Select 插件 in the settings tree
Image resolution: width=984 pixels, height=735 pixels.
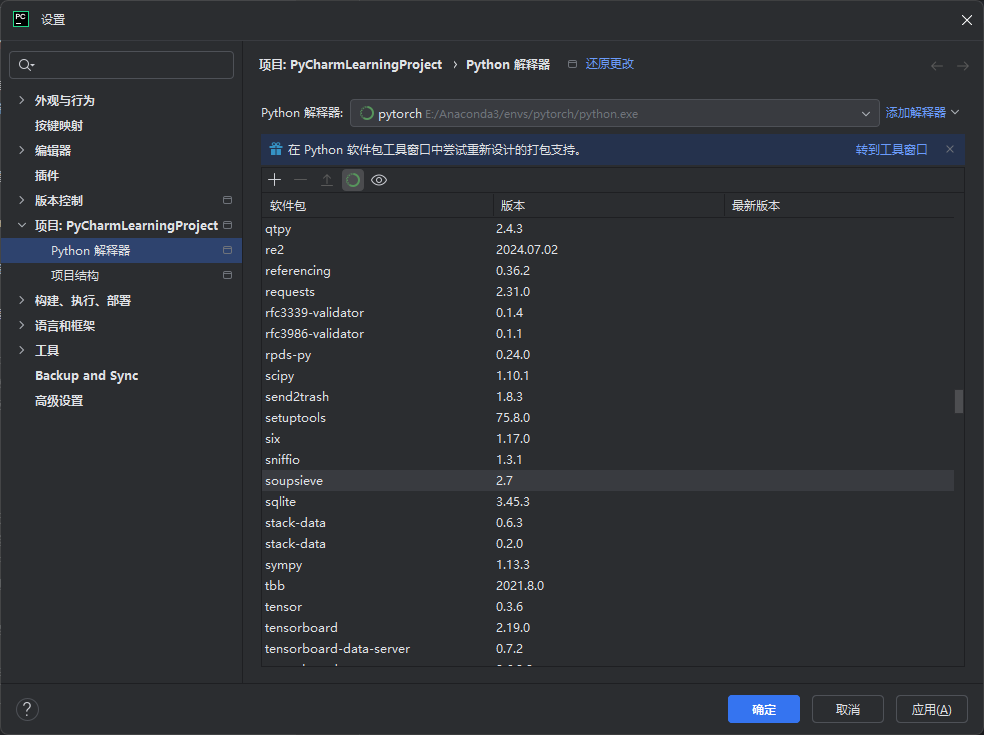(x=46, y=176)
